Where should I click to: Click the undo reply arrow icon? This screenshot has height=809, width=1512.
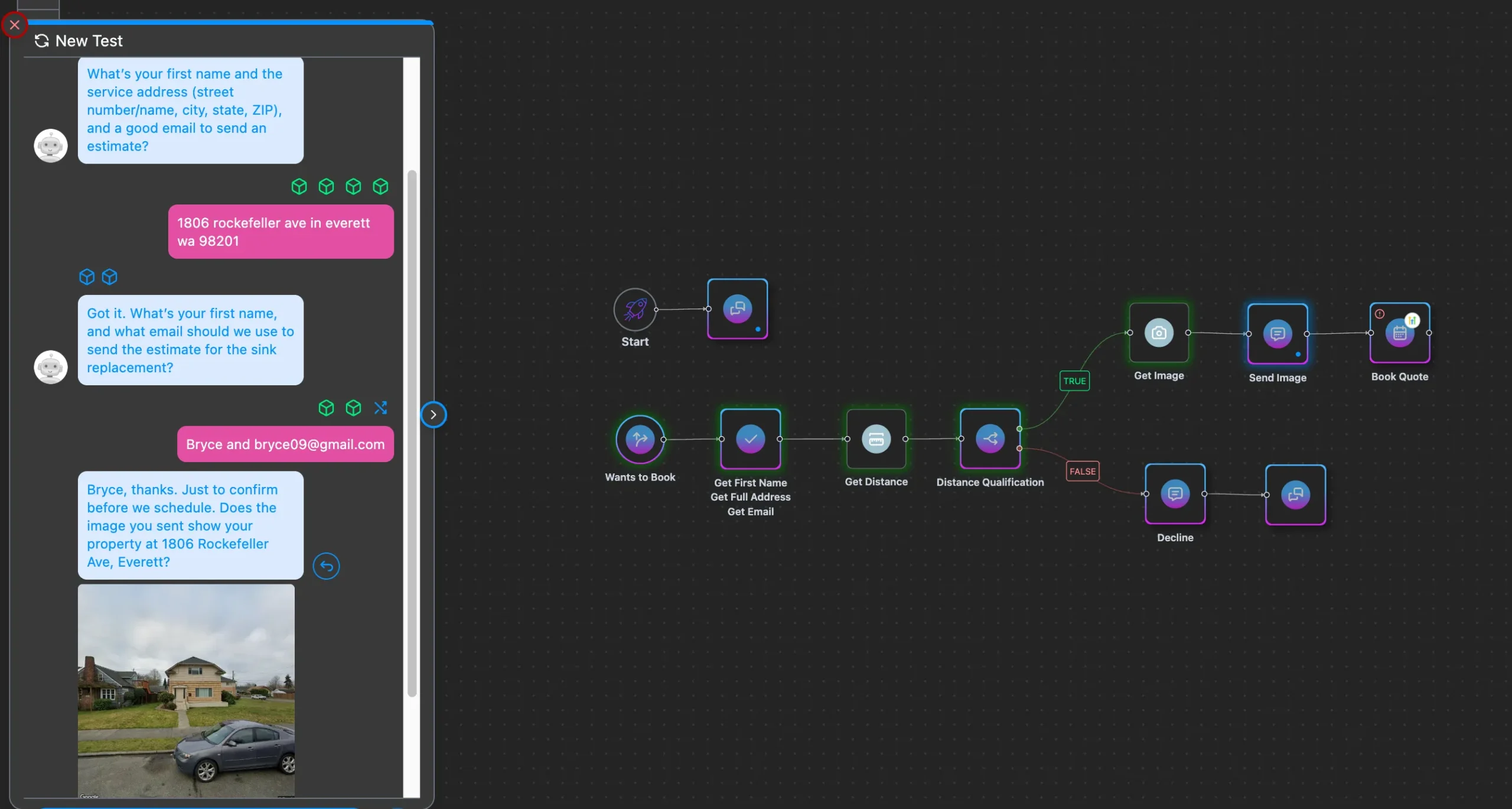click(326, 566)
